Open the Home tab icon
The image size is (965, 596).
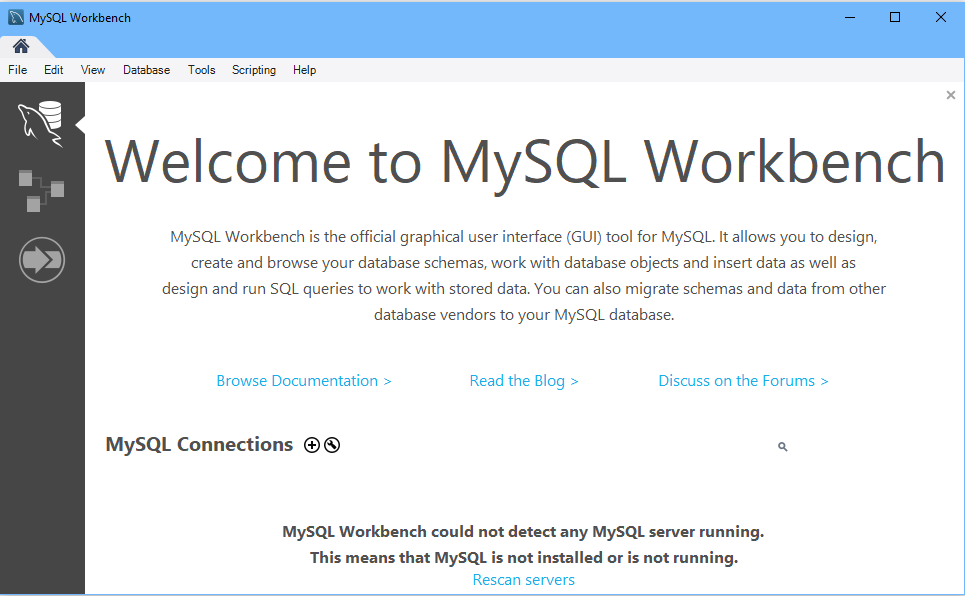click(21, 46)
